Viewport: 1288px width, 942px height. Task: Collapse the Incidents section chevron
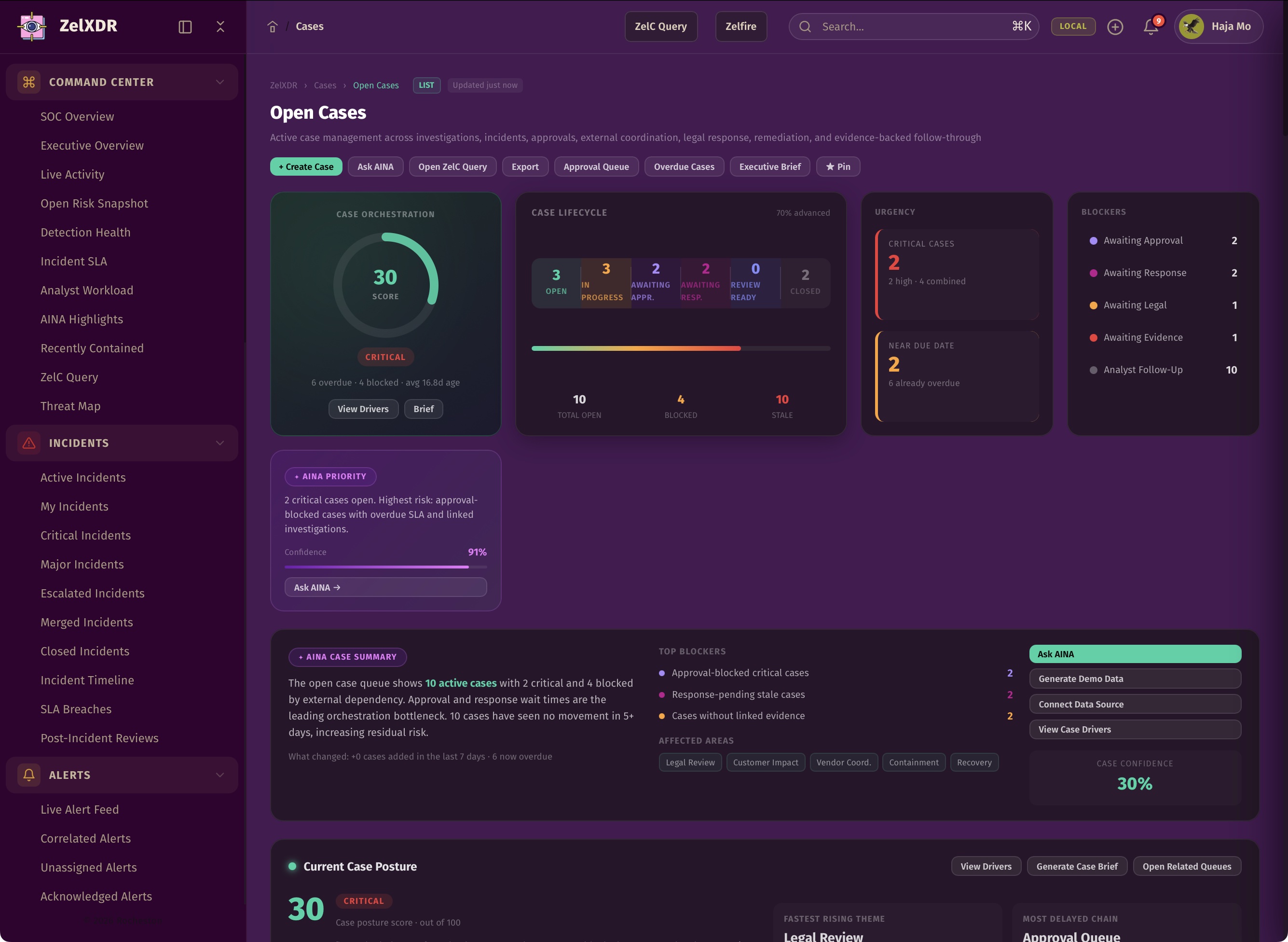click(x=220, y=443)
